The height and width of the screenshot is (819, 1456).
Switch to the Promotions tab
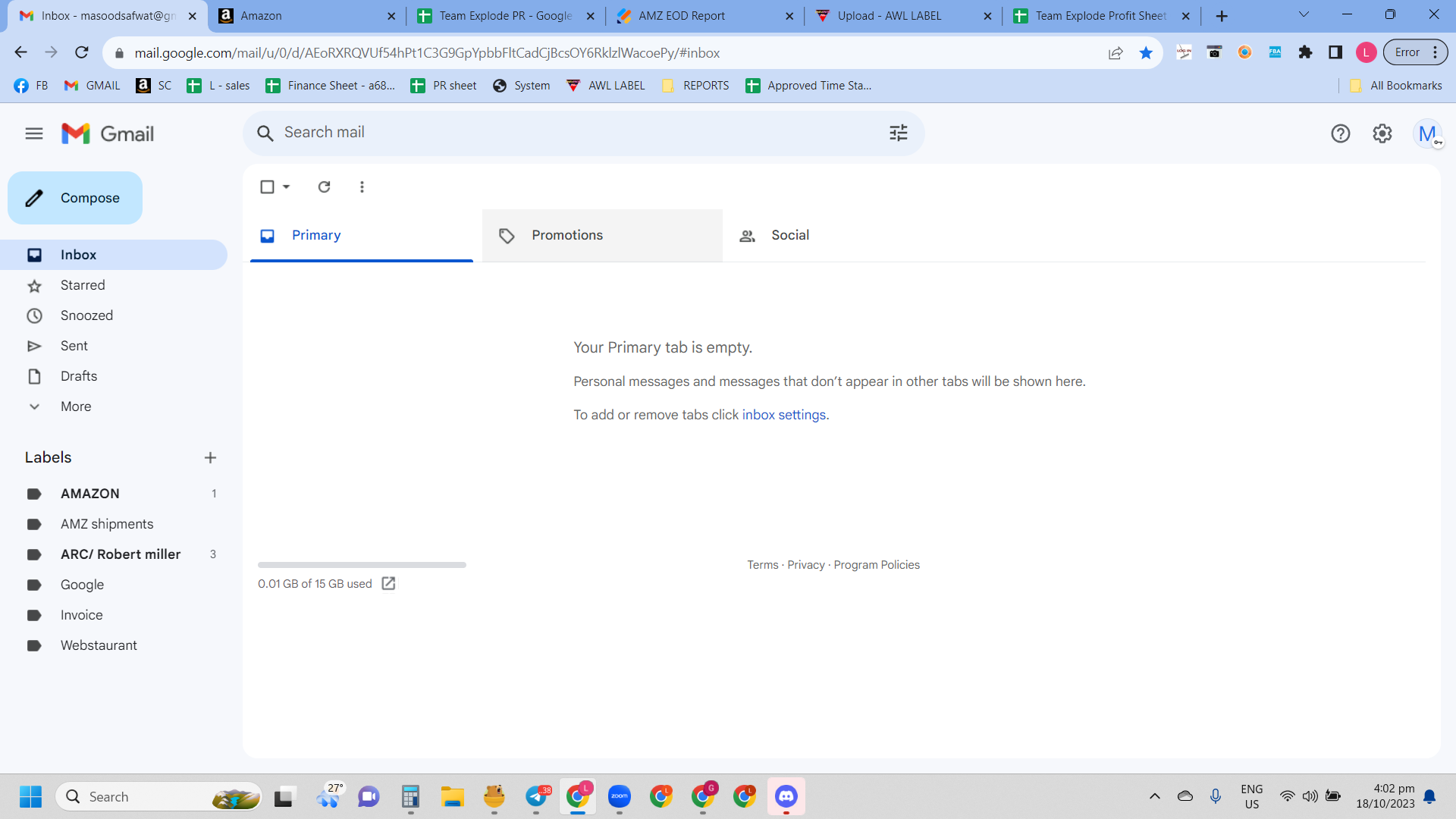coord(602,236)
